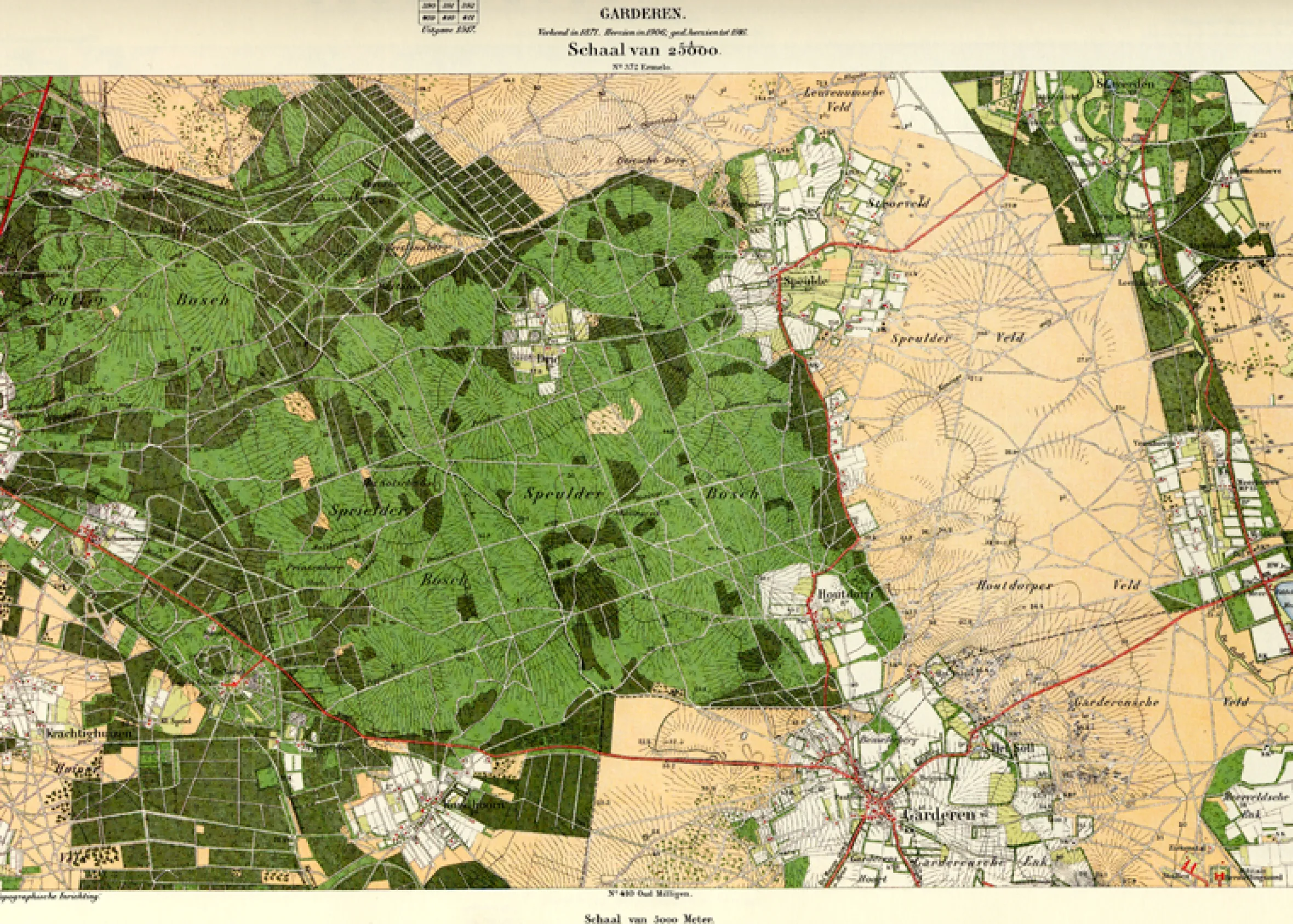Click the small index grid above the map
This screenshot has width=1293, height=924.
[x=450, y=12]
